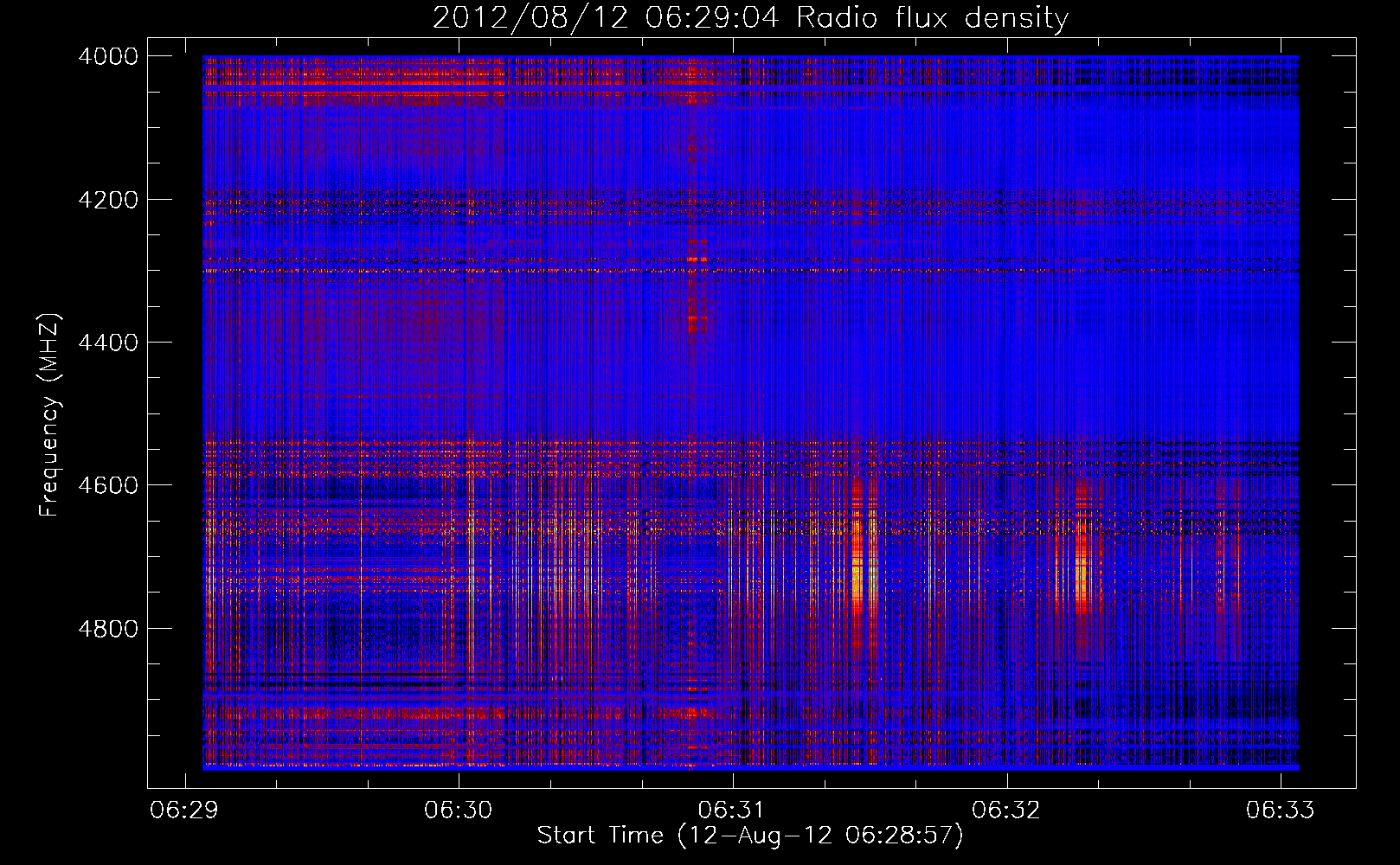Click the X-axis label "Start Time (12-Aug-12 06:28:57)"
Screen dimensions: 1400x865
[x=750, y=836]
